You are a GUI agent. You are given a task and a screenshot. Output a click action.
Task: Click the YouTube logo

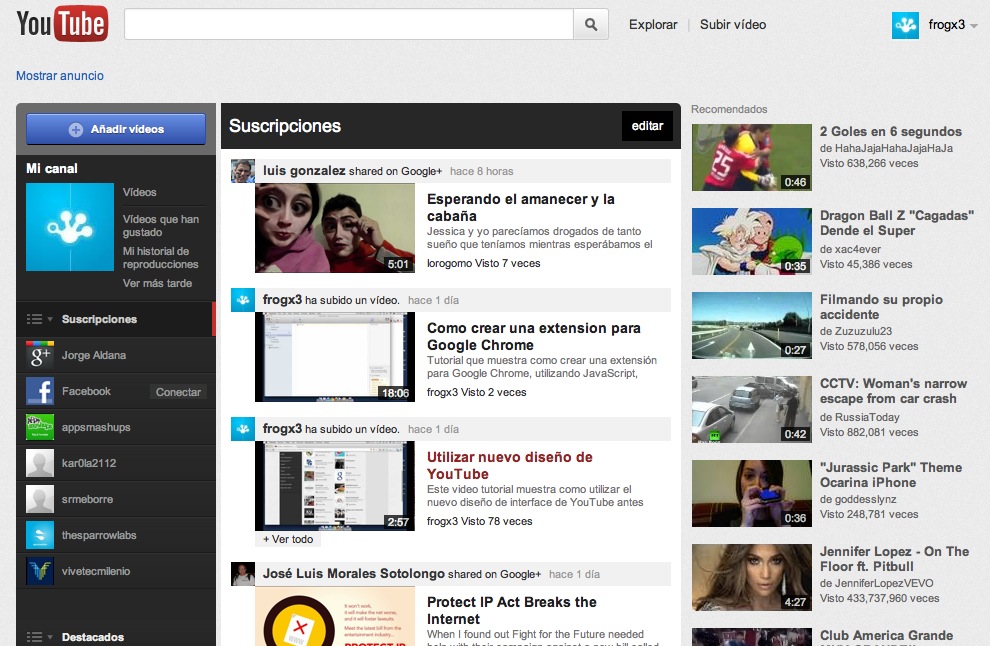(x=60, y=24)
